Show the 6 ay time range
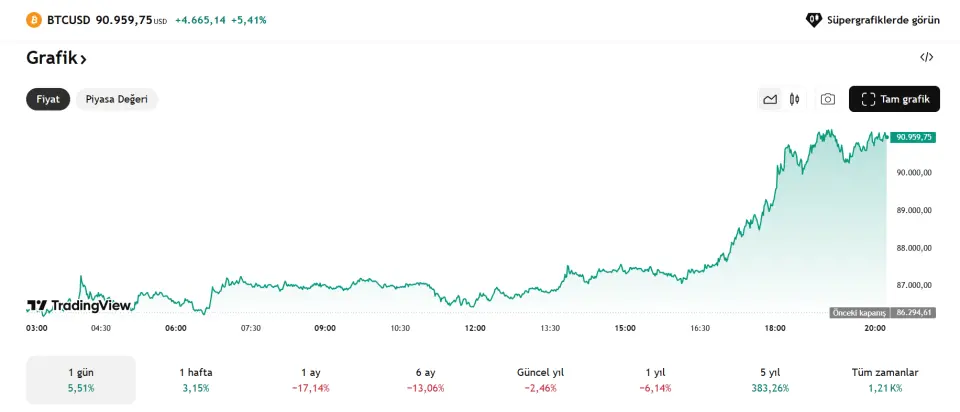Screen dimensions: 960x412 (426, 379)
